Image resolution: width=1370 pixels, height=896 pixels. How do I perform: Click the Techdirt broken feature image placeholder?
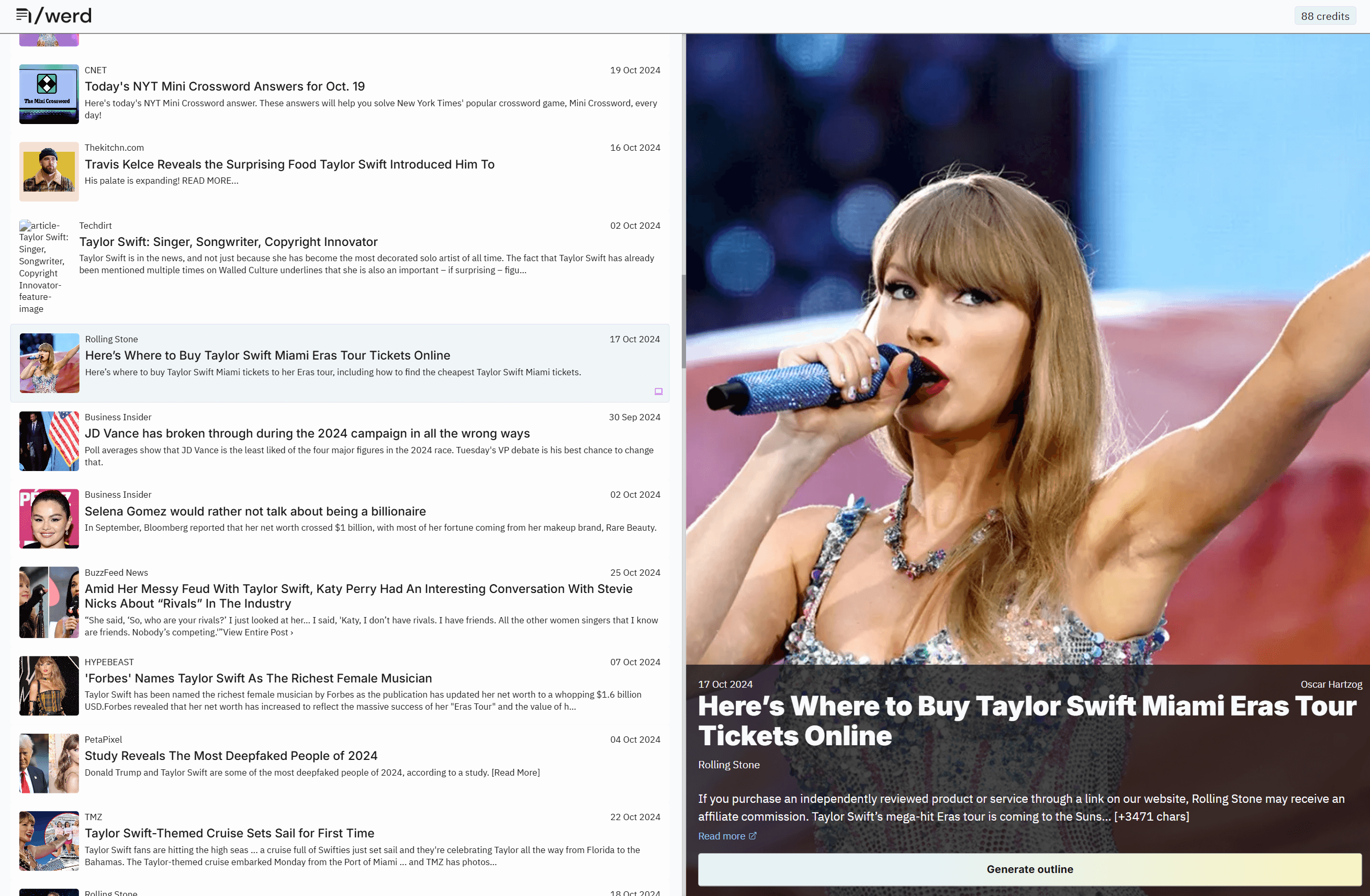[x=44, y=266]
